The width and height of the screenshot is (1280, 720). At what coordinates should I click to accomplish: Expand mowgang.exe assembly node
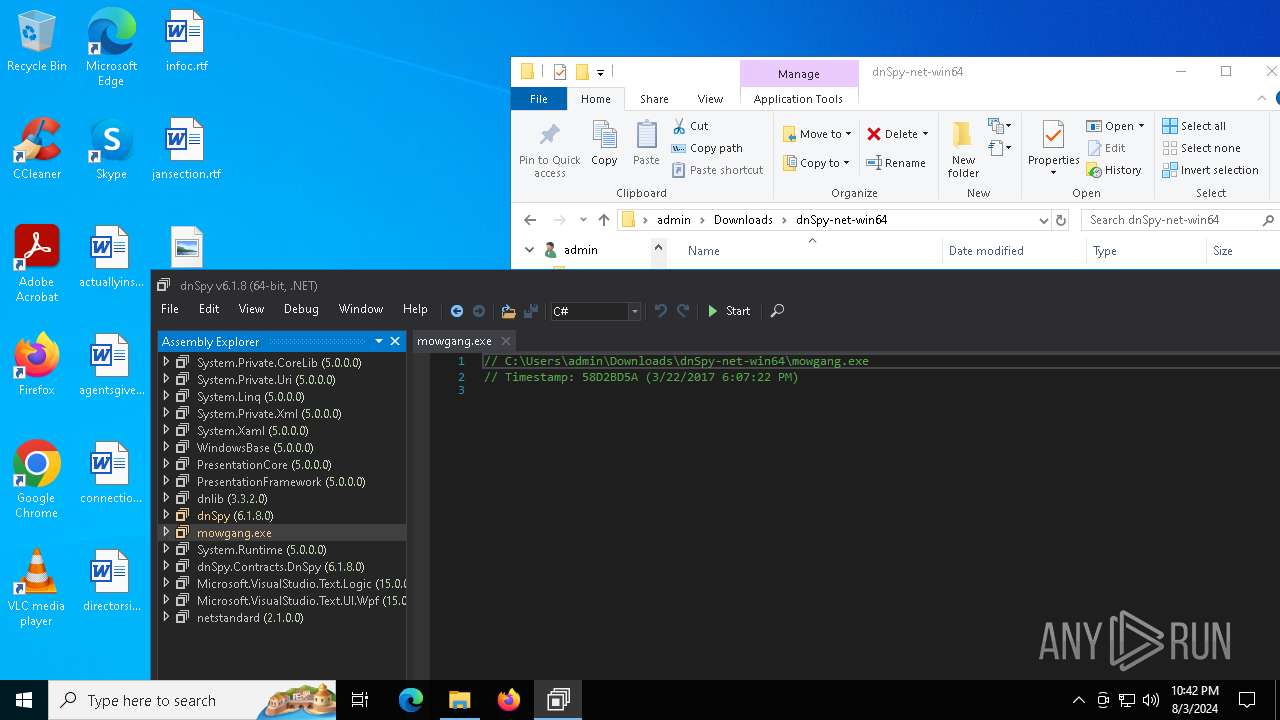(x=166, y=532)
